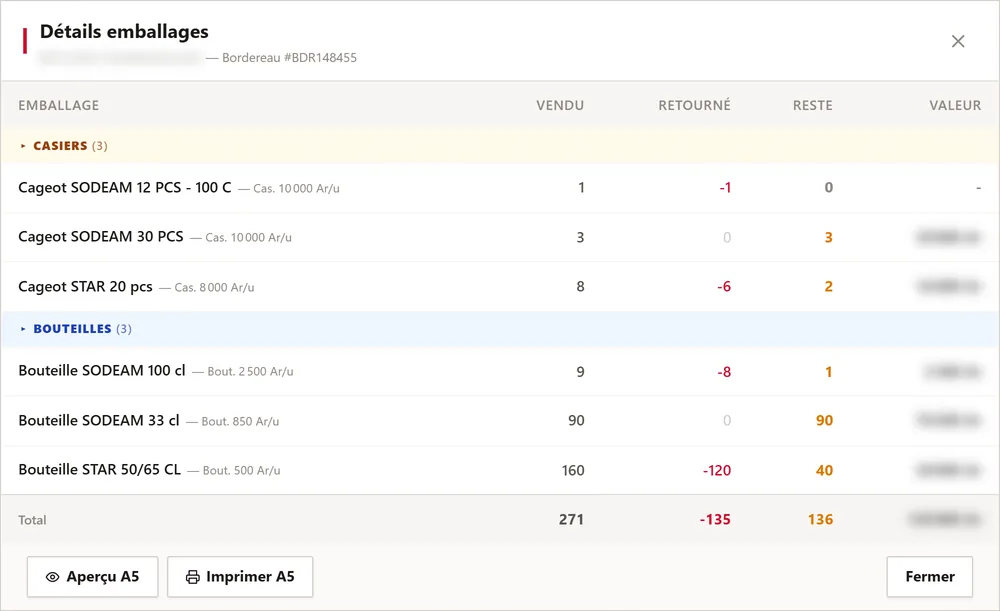Click the VALEUR column header
Image resolution: width=1000 pixels, height=611 pixels.
click(x=955, y=106)
